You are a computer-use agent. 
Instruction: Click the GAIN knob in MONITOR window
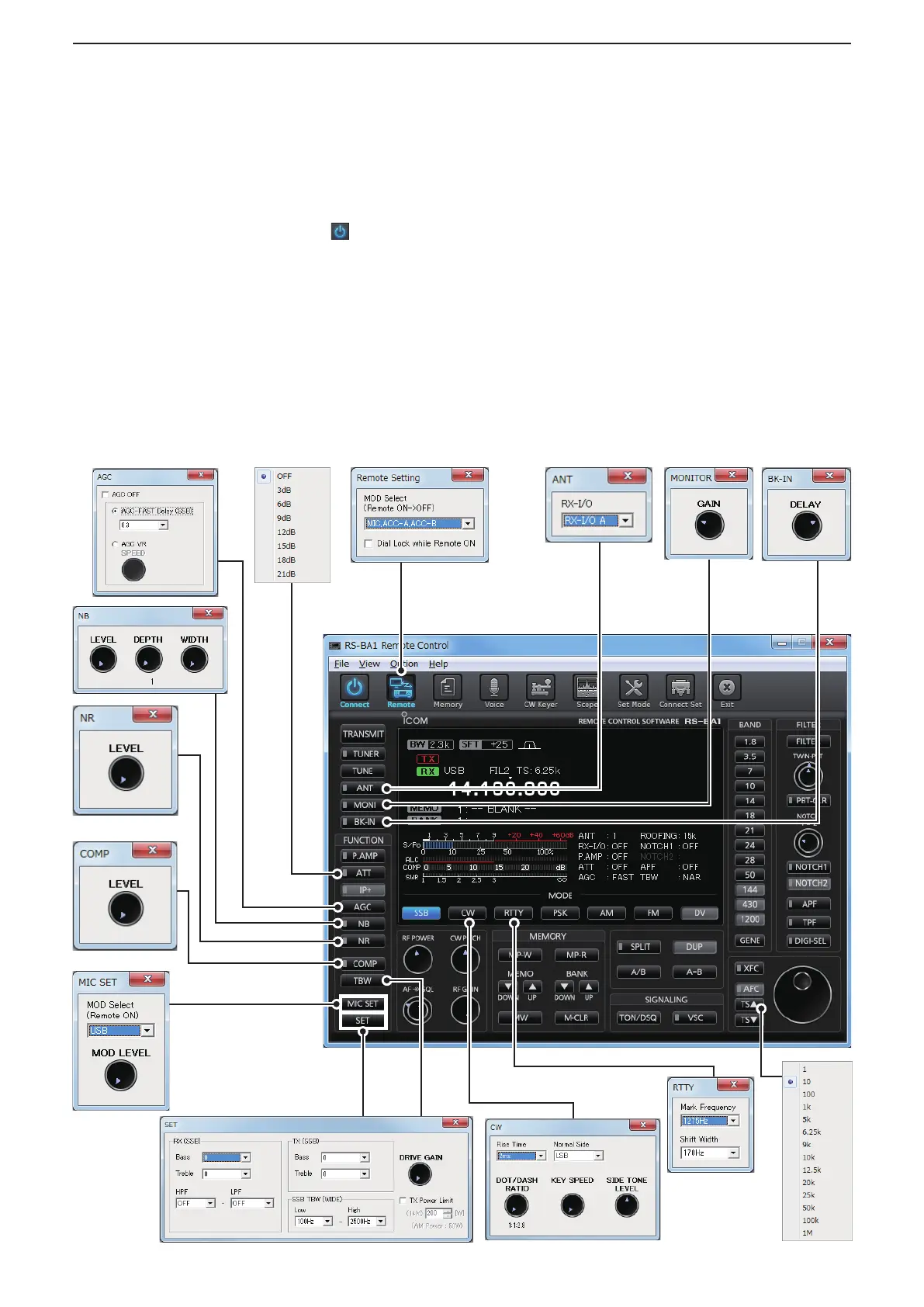pos(709,525)
